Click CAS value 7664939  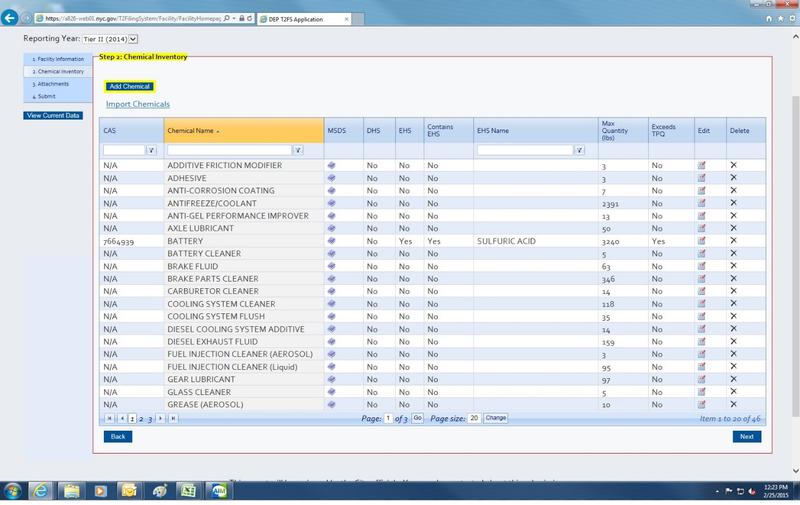pos(118,241)
